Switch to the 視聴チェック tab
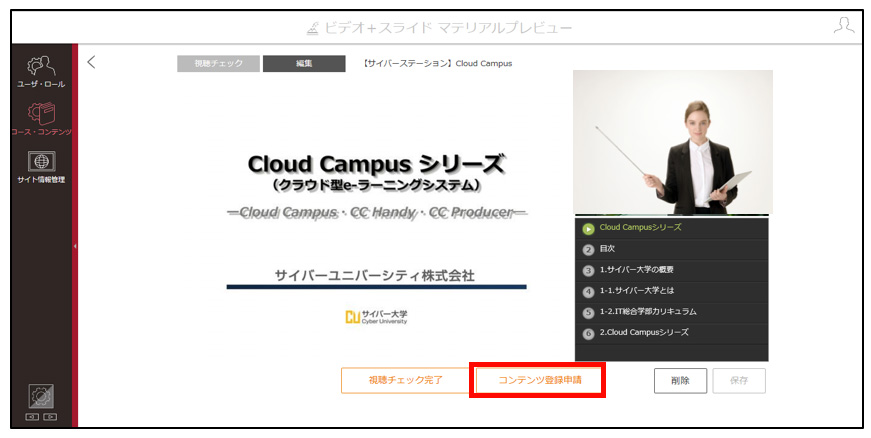The width and height of the screenshot is (871, 438). pyautogui.click(x=218, y=63)
